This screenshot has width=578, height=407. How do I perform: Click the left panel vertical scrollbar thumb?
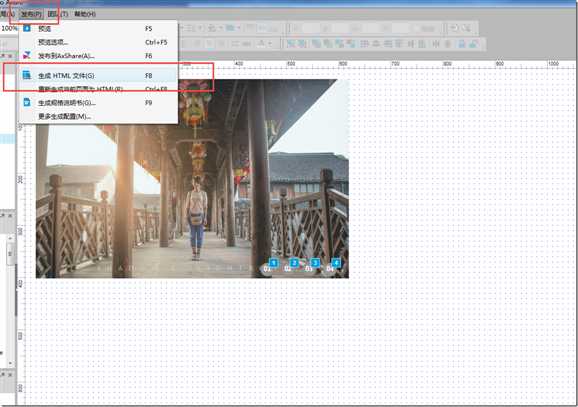[x=10, y=254]
